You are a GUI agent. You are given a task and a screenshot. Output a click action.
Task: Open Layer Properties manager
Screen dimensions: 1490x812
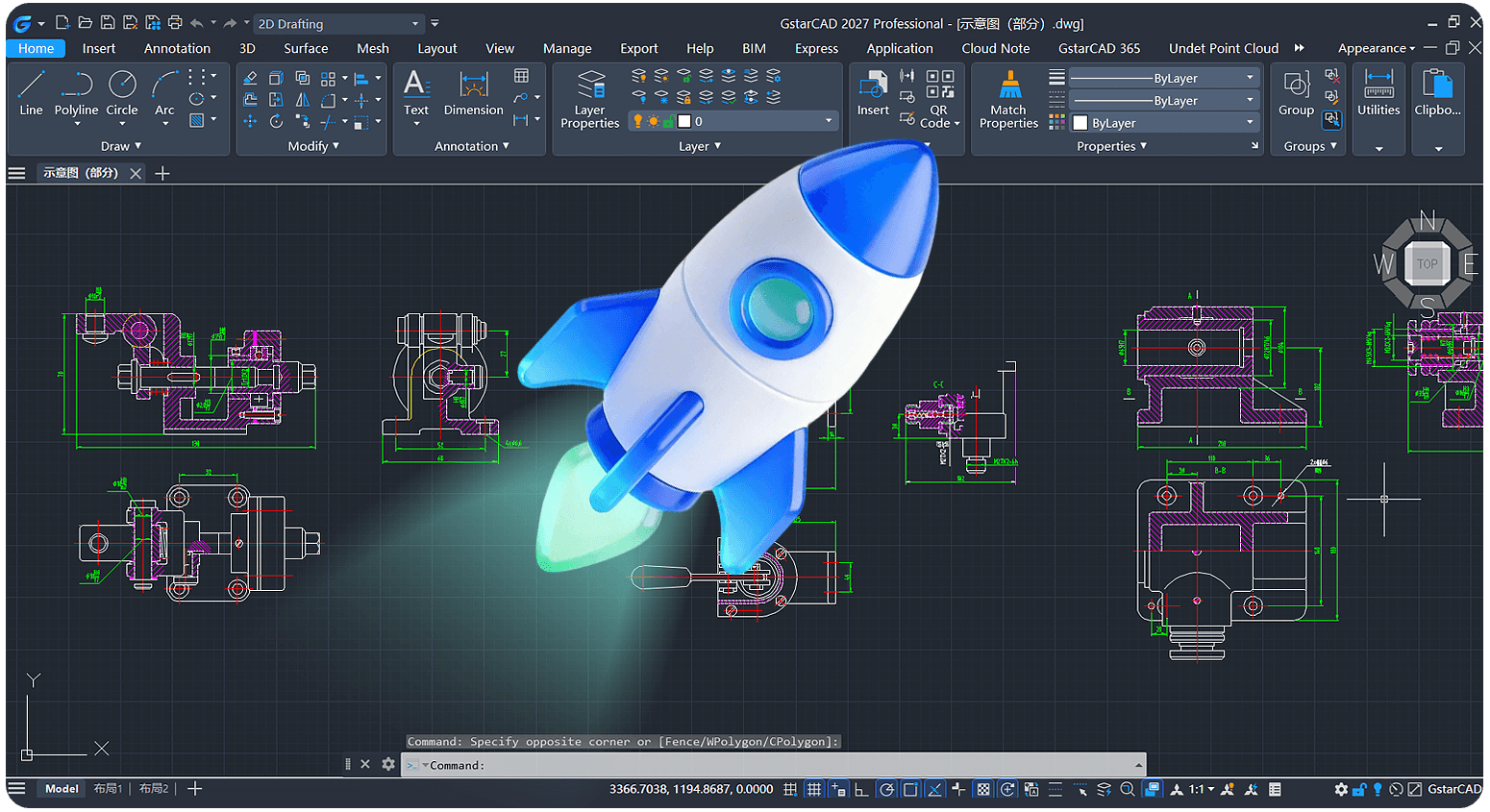(x=589, y=99)
